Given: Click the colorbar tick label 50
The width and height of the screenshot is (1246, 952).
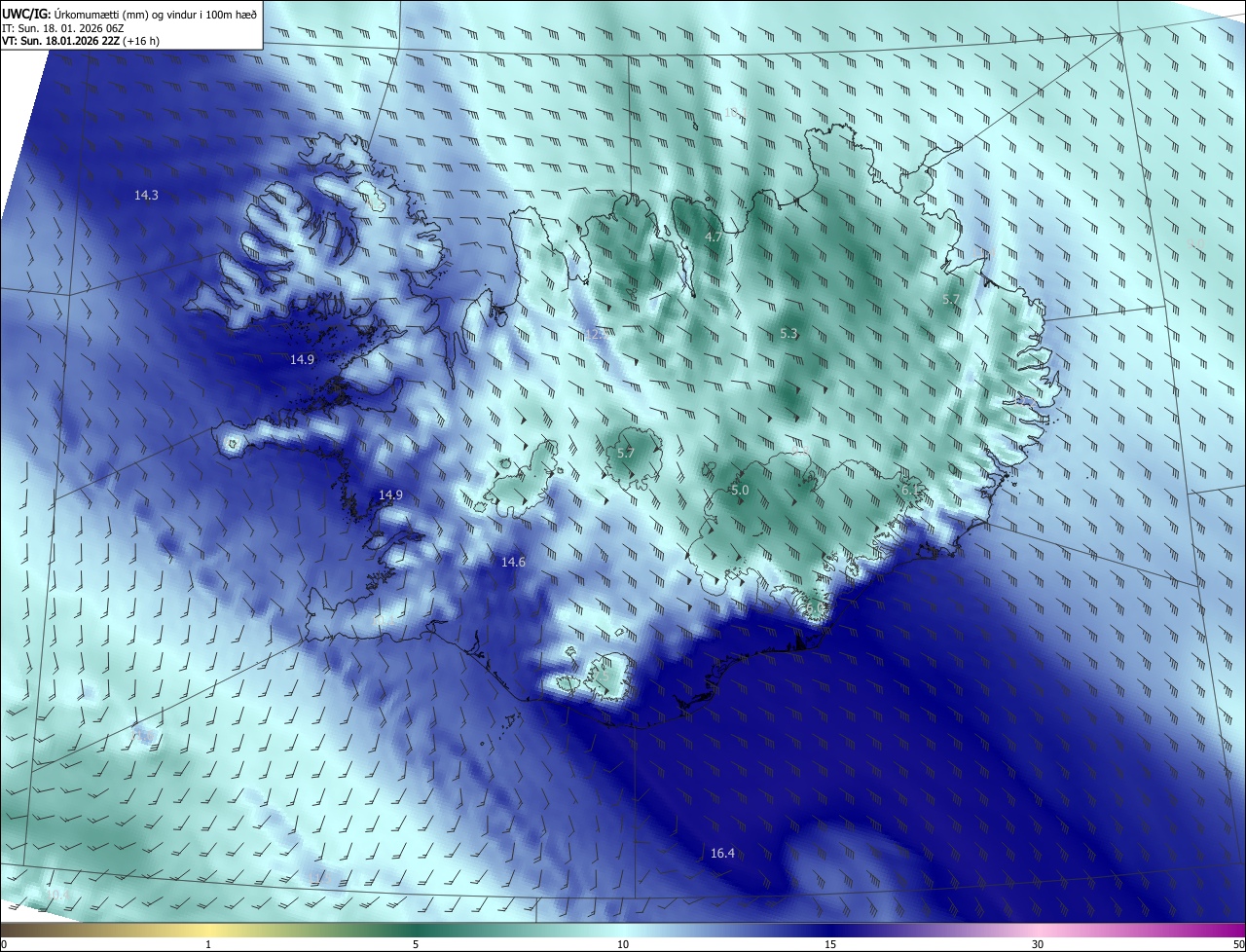Looking at the screenshot, I should [x=1238, y=944].
